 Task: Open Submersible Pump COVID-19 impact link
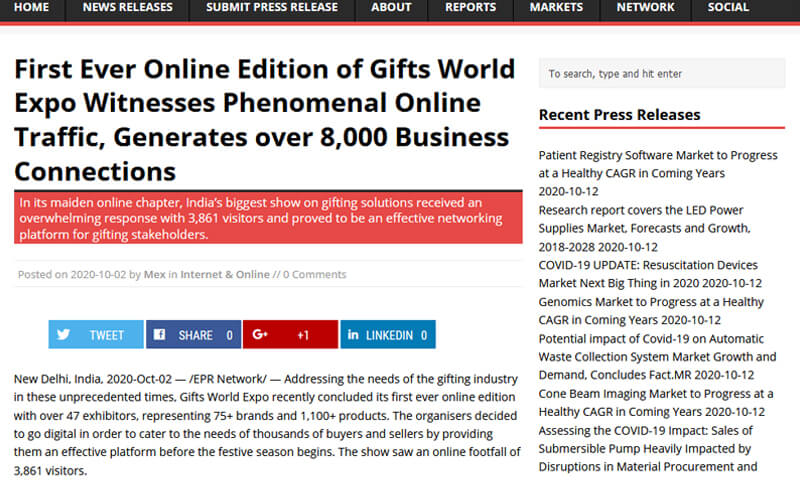(x=647, y=448)
